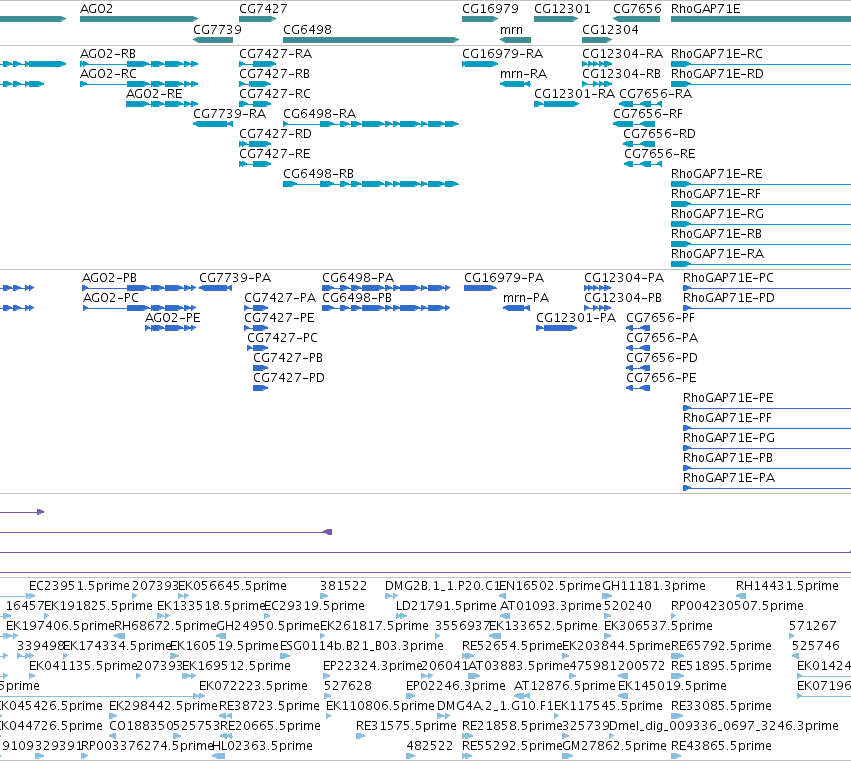Image resolution: width=851 pixels, height=761 pixels.
Task: Select the CG12301 gene label
Action: pyautogui.click(x=562, y=9)
